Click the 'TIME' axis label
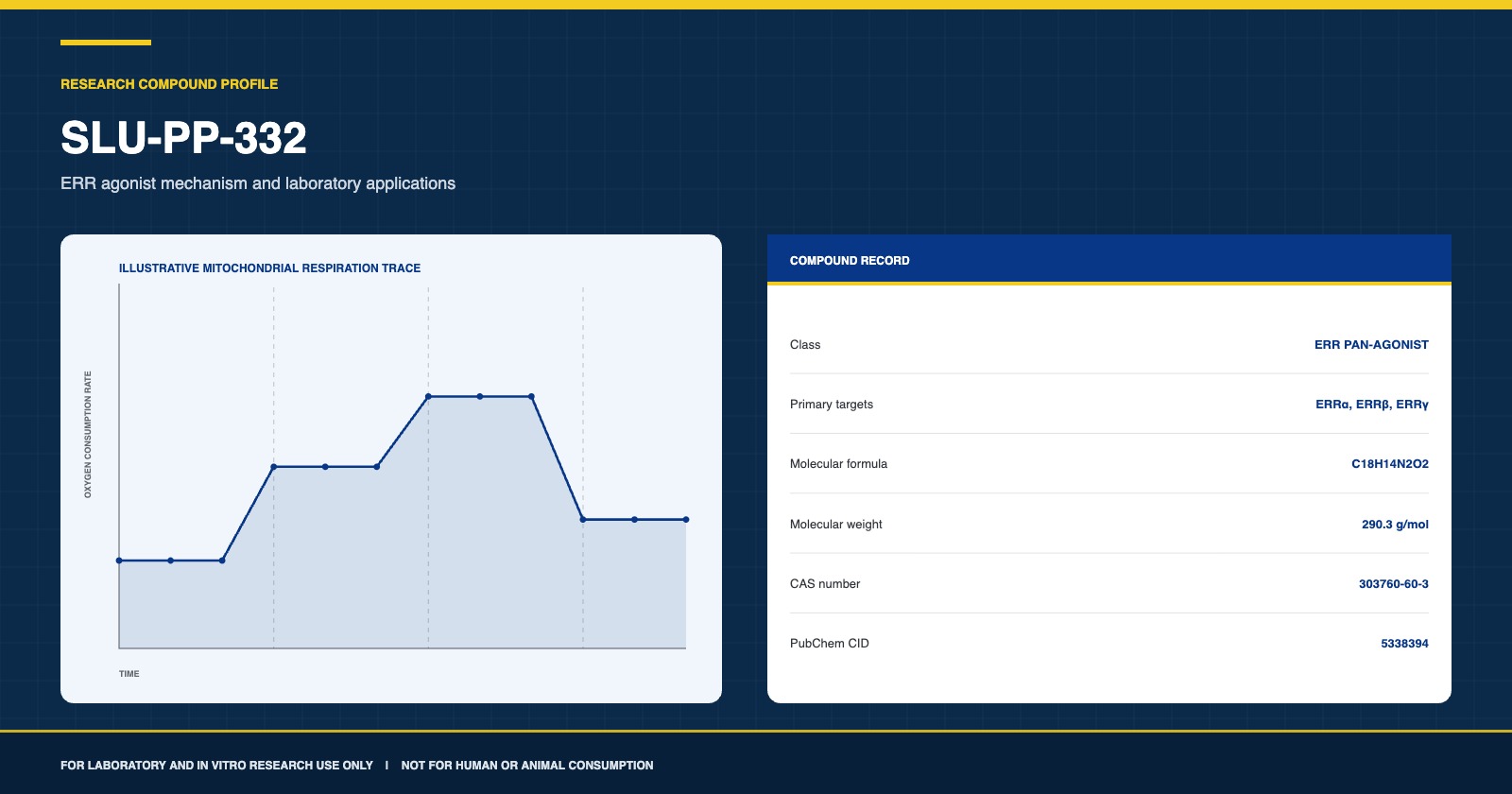Viewport: 1512px width, 794px height. 129,674
